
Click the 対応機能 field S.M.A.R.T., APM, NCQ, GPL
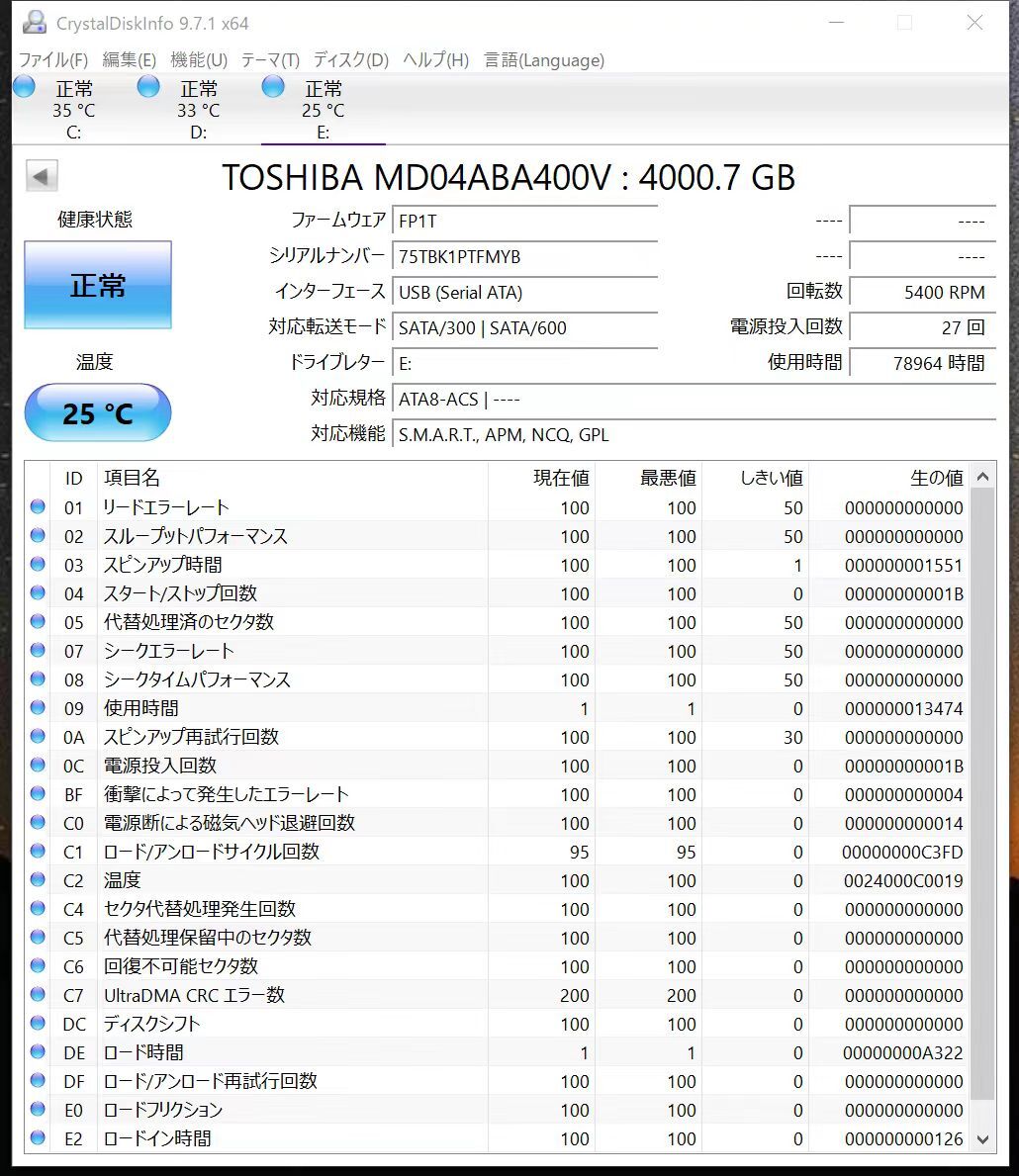(695, 435)
